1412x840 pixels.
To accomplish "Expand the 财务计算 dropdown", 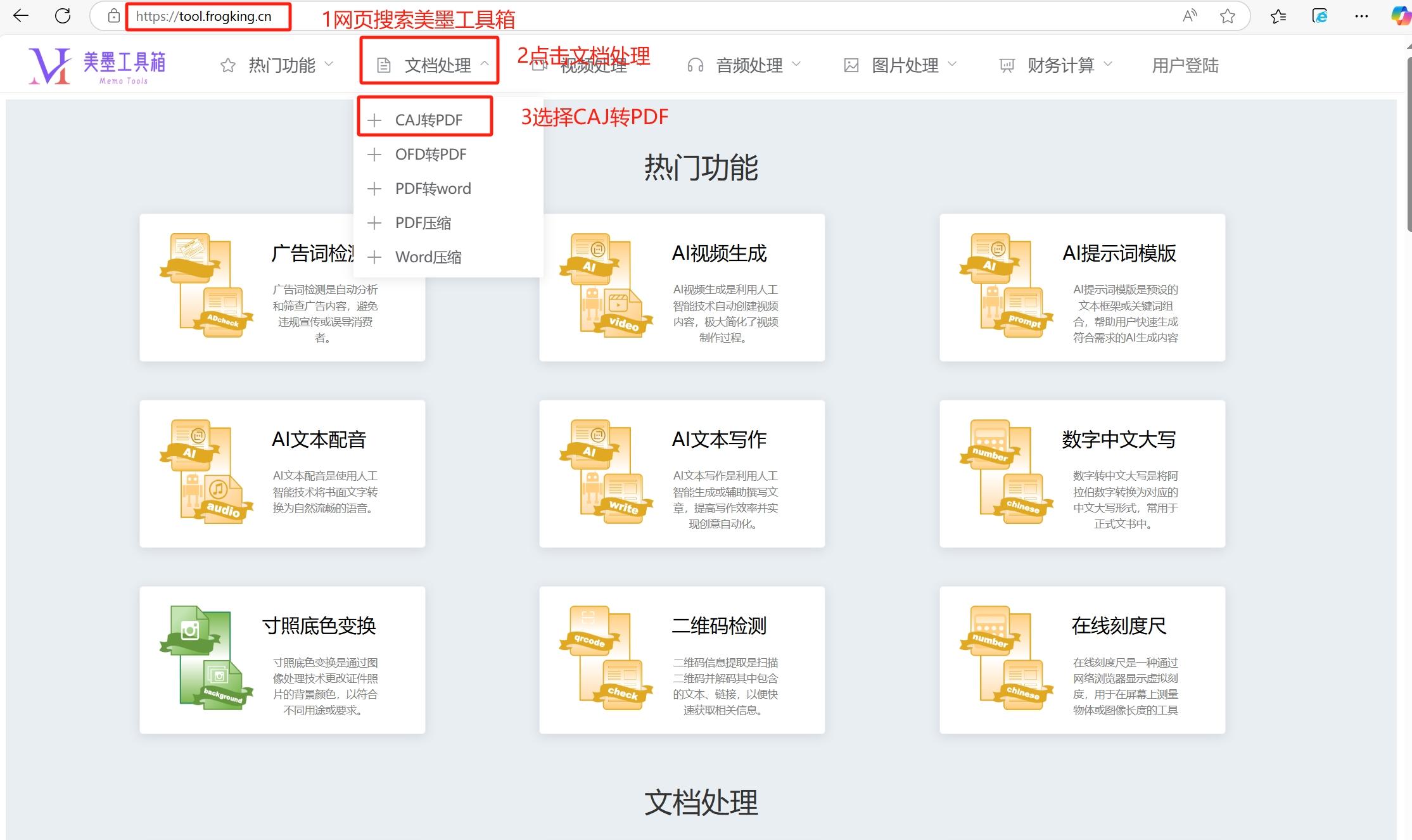I will pyautogui.click(x=1108, y=64).
